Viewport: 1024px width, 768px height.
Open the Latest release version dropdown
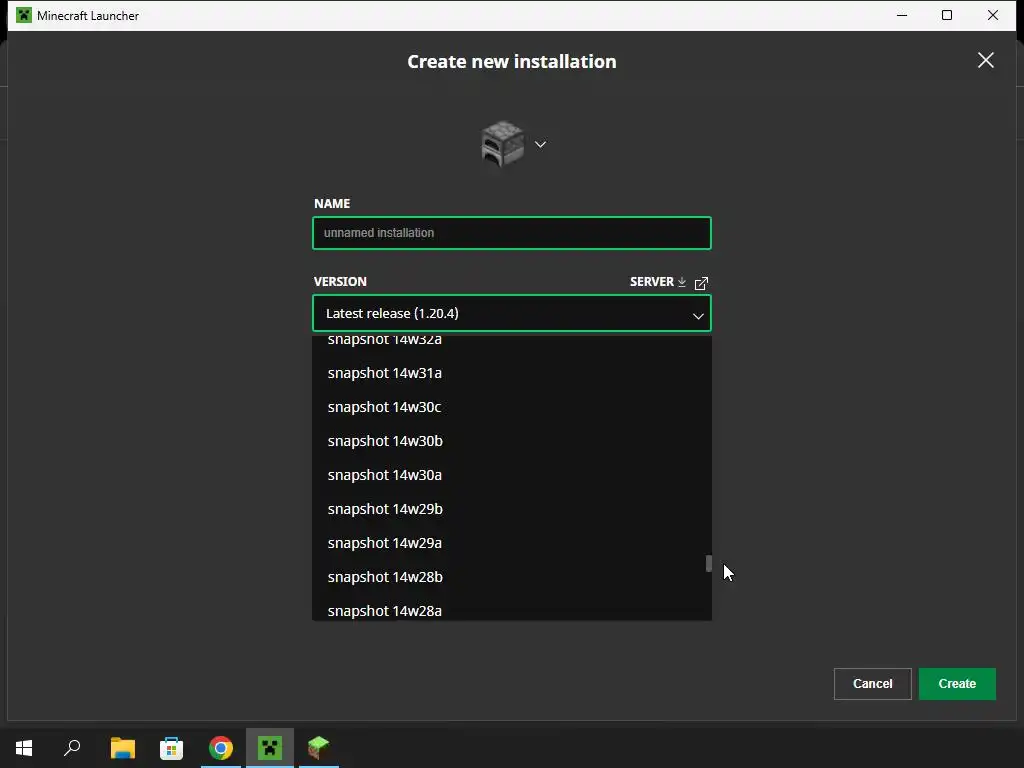511,313
